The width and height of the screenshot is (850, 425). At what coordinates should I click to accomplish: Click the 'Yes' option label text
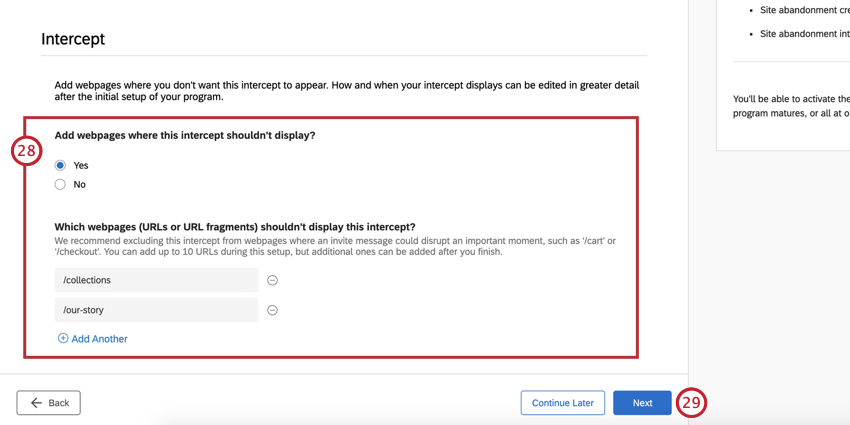(81, 165)
